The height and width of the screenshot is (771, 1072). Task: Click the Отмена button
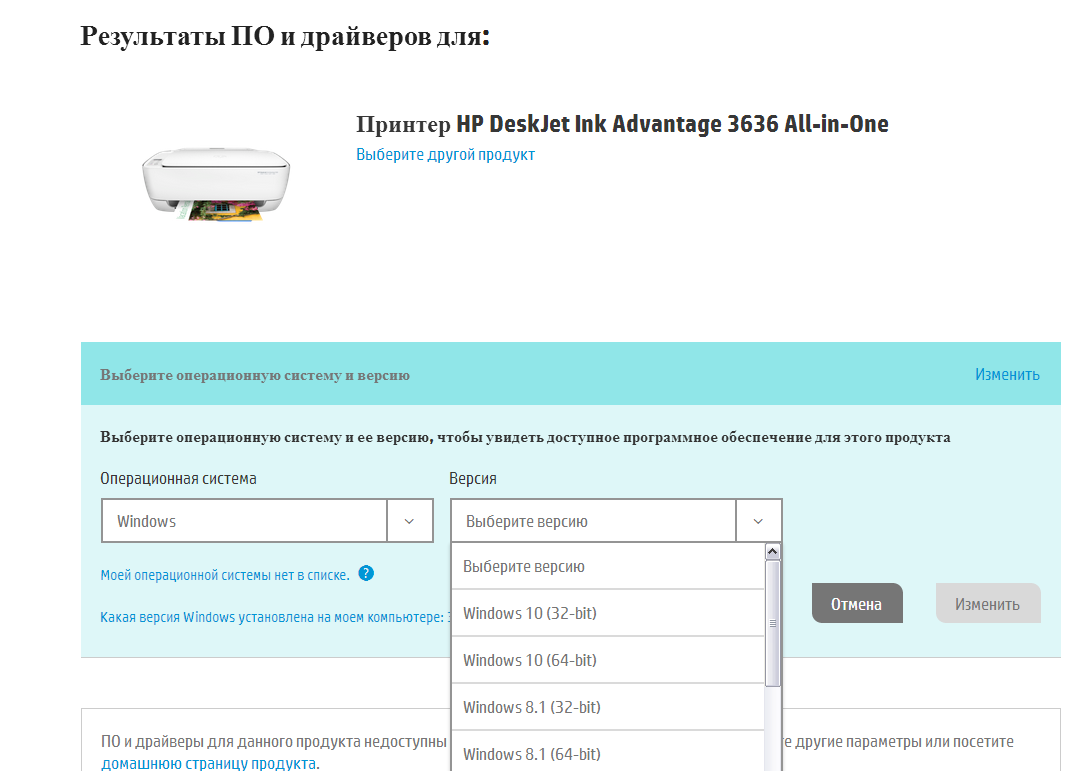click(857, 604)
